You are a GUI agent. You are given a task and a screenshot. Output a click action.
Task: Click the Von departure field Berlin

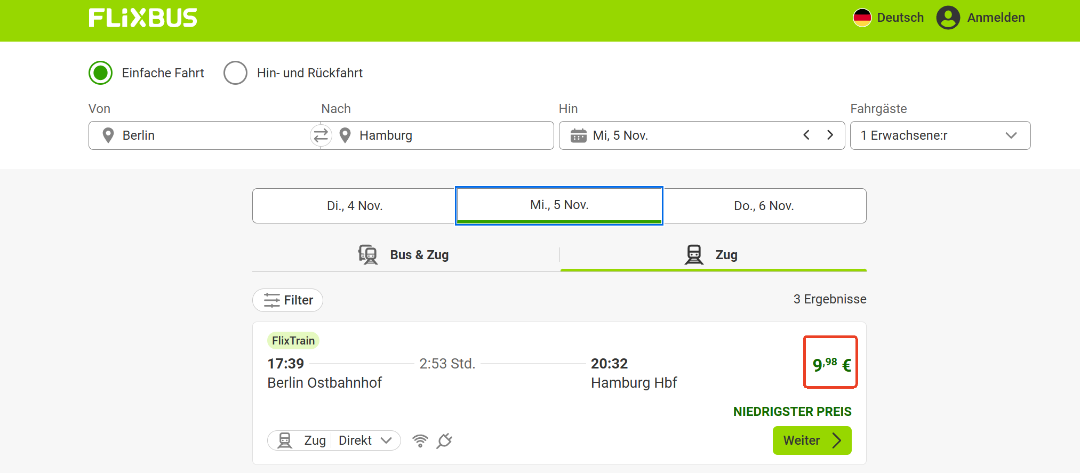click(200, 135)
